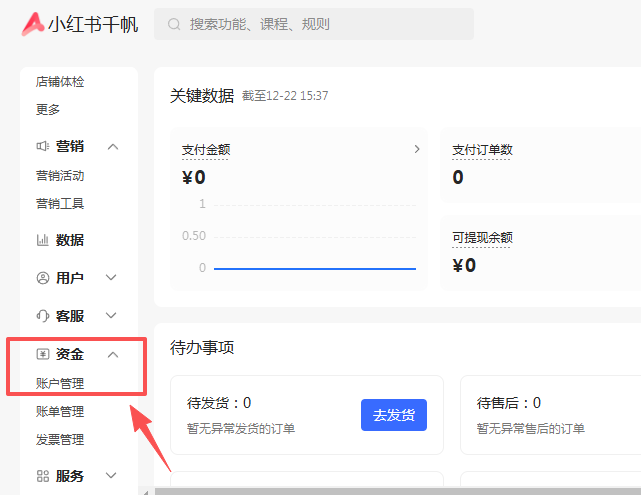
Task: Expand the 用户 menu section
Action: coord(111,278)
